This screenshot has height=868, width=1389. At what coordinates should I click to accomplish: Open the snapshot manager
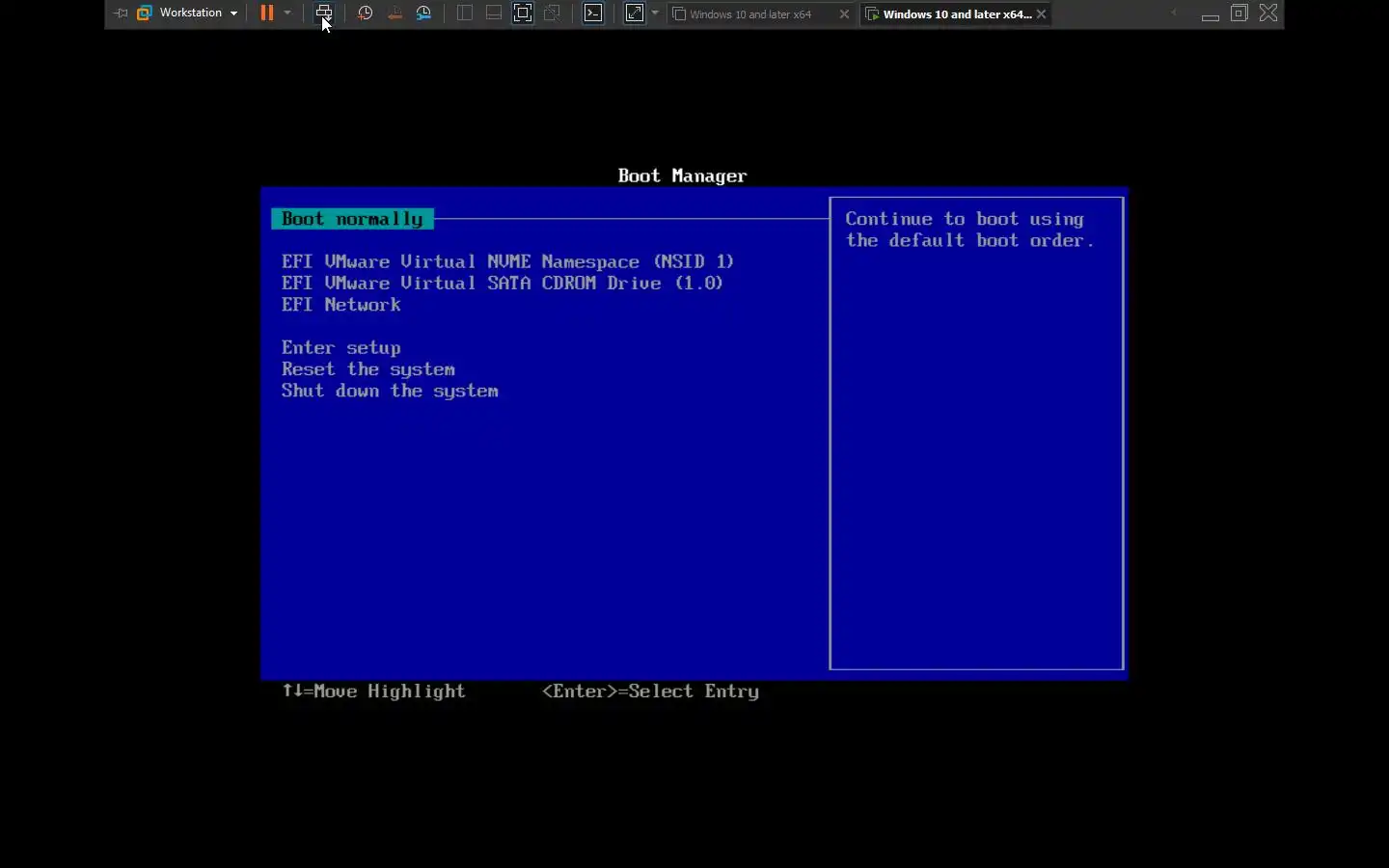(423, 14)
